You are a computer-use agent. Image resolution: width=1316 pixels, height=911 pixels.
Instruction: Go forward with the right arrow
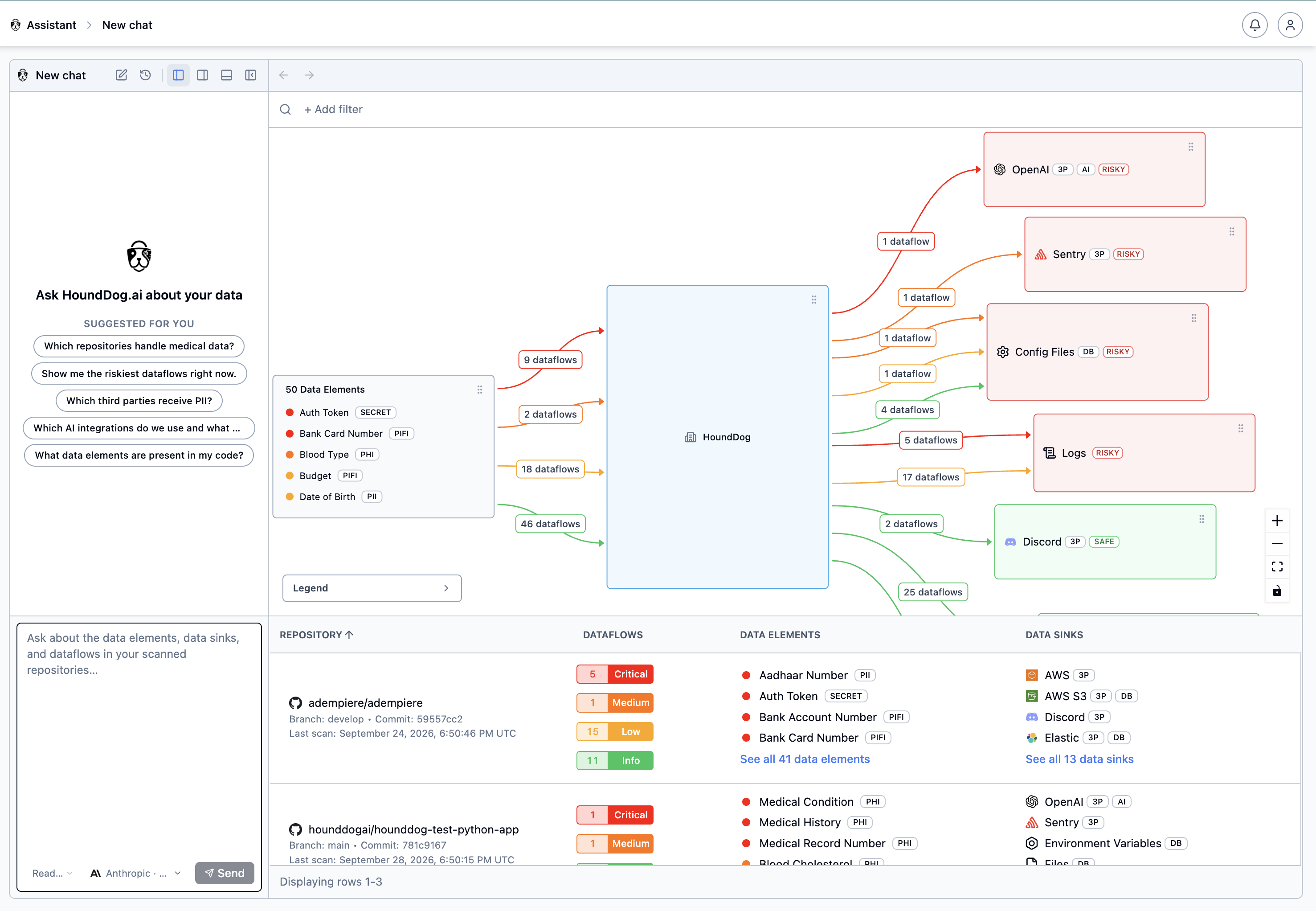pos(309,75)
